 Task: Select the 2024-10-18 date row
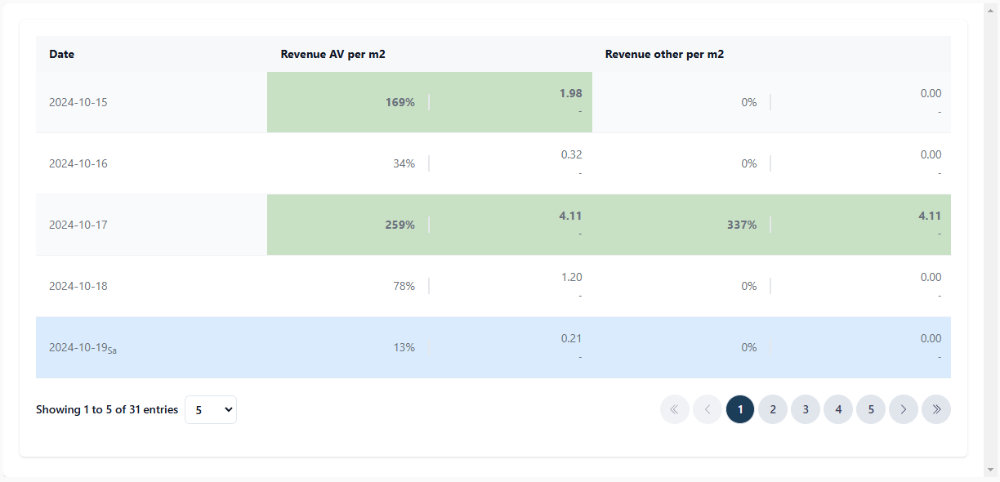point(78,286)
